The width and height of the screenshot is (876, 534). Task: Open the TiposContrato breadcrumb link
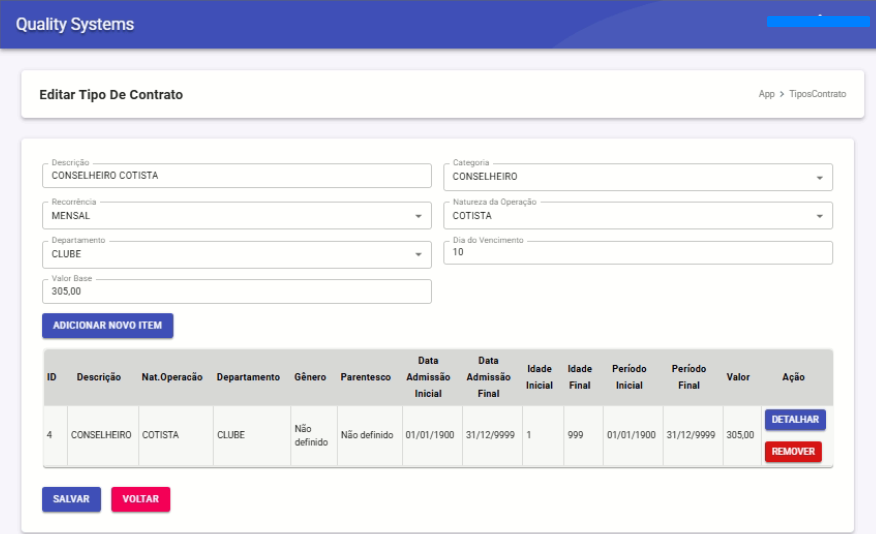[817, 94]
